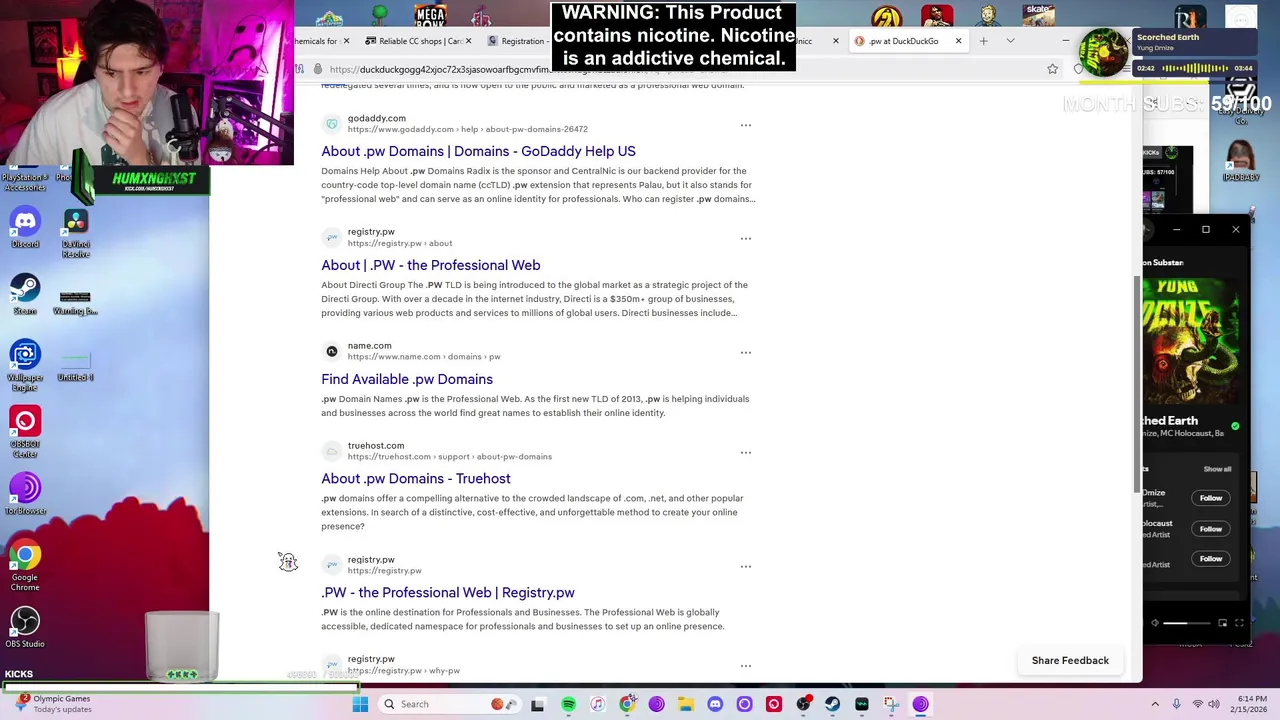1280x720 pixels.
Task: Open the iTunes music taskbar icon
Action: click(597, 704)
